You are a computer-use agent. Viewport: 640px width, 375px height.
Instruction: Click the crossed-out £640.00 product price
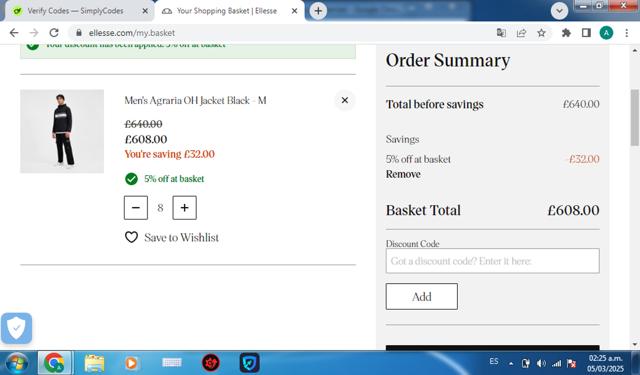(x=143, y=124)
